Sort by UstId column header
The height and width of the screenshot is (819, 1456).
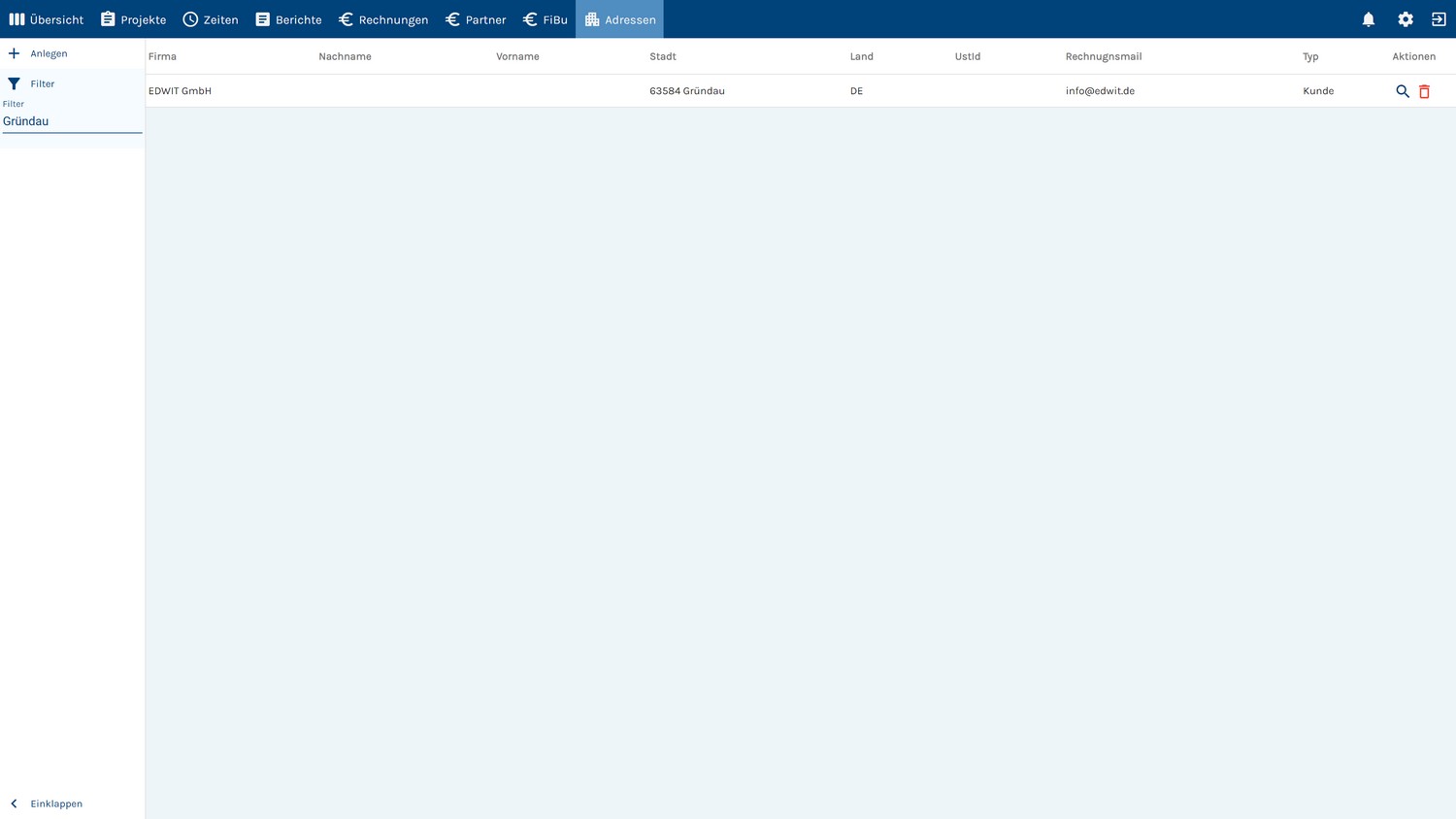tap(968, 56)
